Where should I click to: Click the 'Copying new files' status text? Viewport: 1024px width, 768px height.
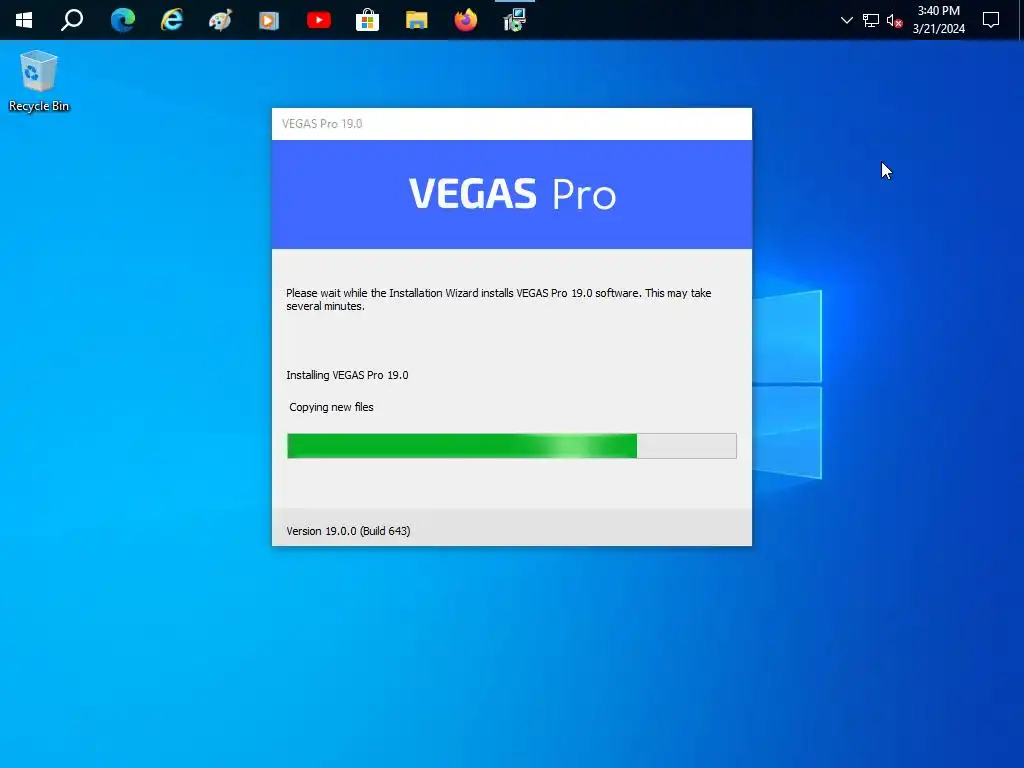click(x=331, y=408)
